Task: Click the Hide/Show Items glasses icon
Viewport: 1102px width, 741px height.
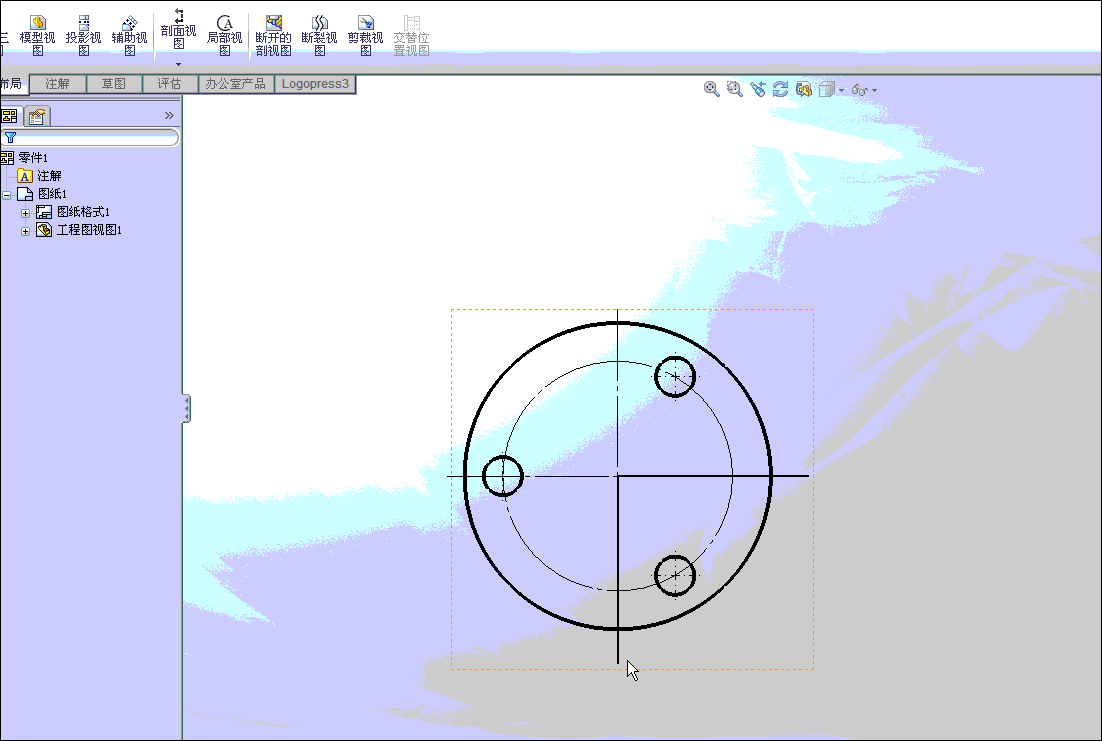Action: pyautogui.click(x=859, y=90)
